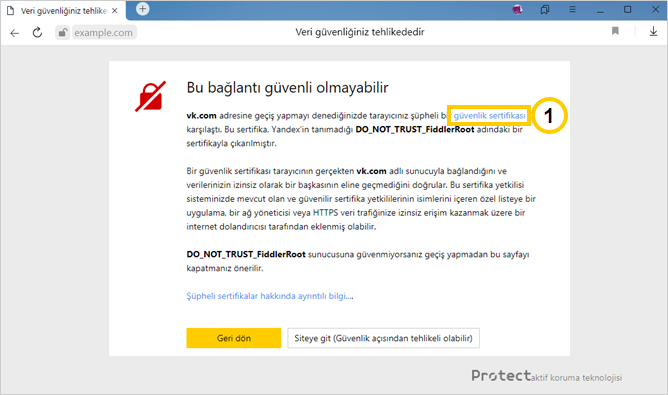
Task: Click the yellow 'Geri dön' button
Action: click(233, 338)
